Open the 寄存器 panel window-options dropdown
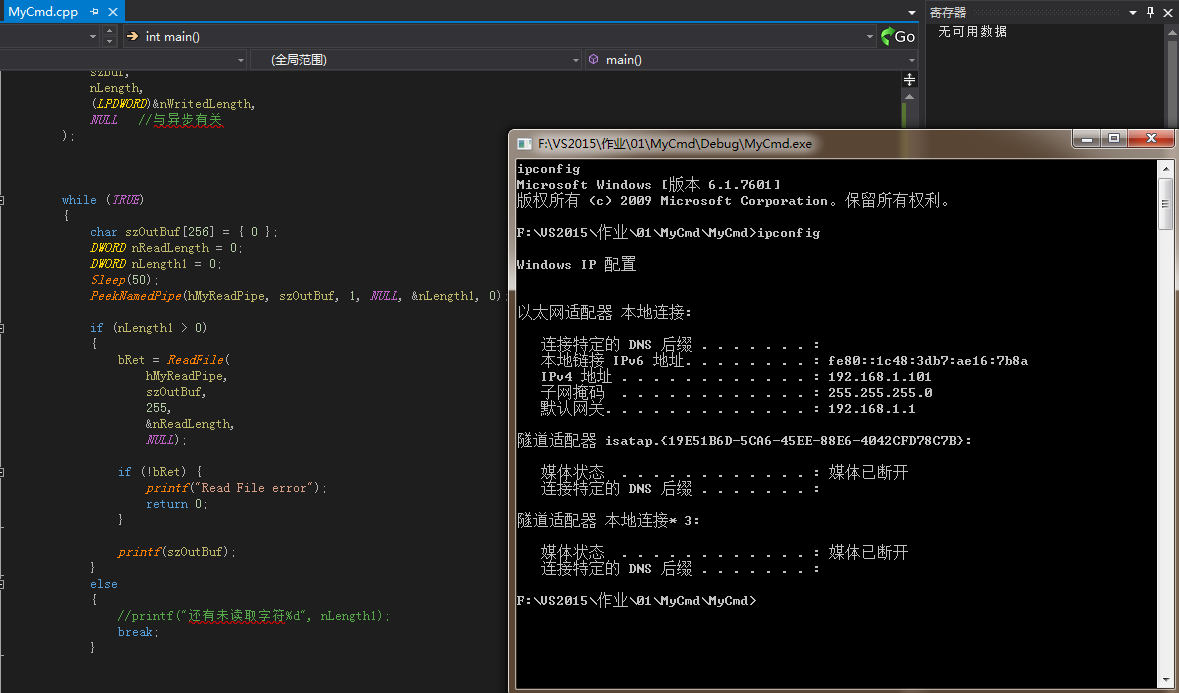This screenshot has width=1179, height=693. (1132, 12)
